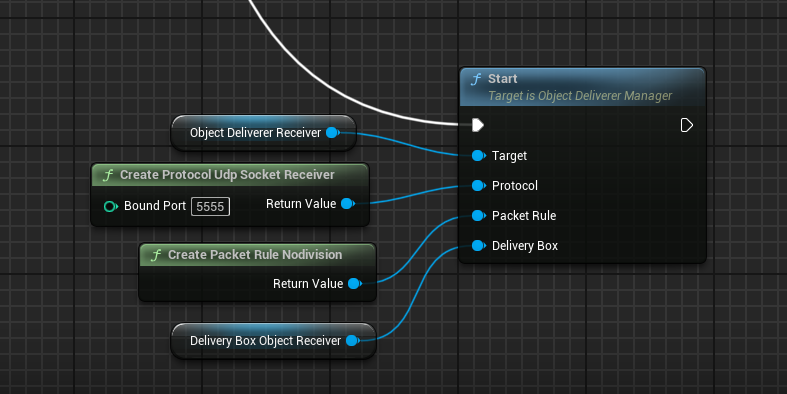787x394 pixels.
Task: Click 'Target is Object Deliverer Manager' subtitle
Action: pyautogui.click(x=580, y=96)
